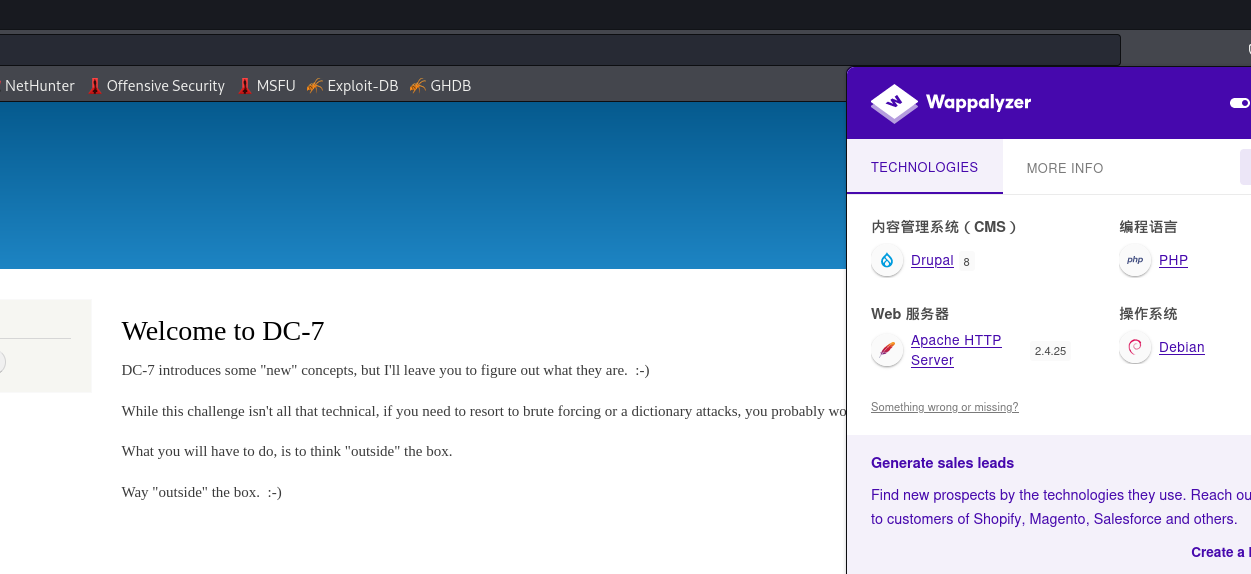Toggle the Wappalyzer enable switch
1251x574 pixels.
point(1240,103)
